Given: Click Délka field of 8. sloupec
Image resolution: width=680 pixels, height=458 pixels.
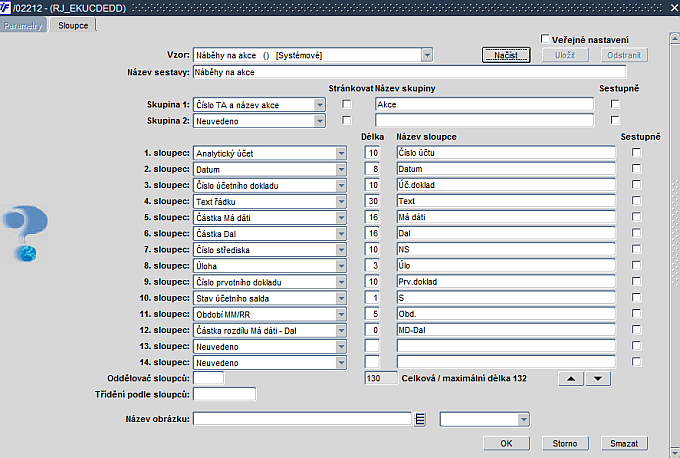Looking at the screenshot, I should click(372, 265).
